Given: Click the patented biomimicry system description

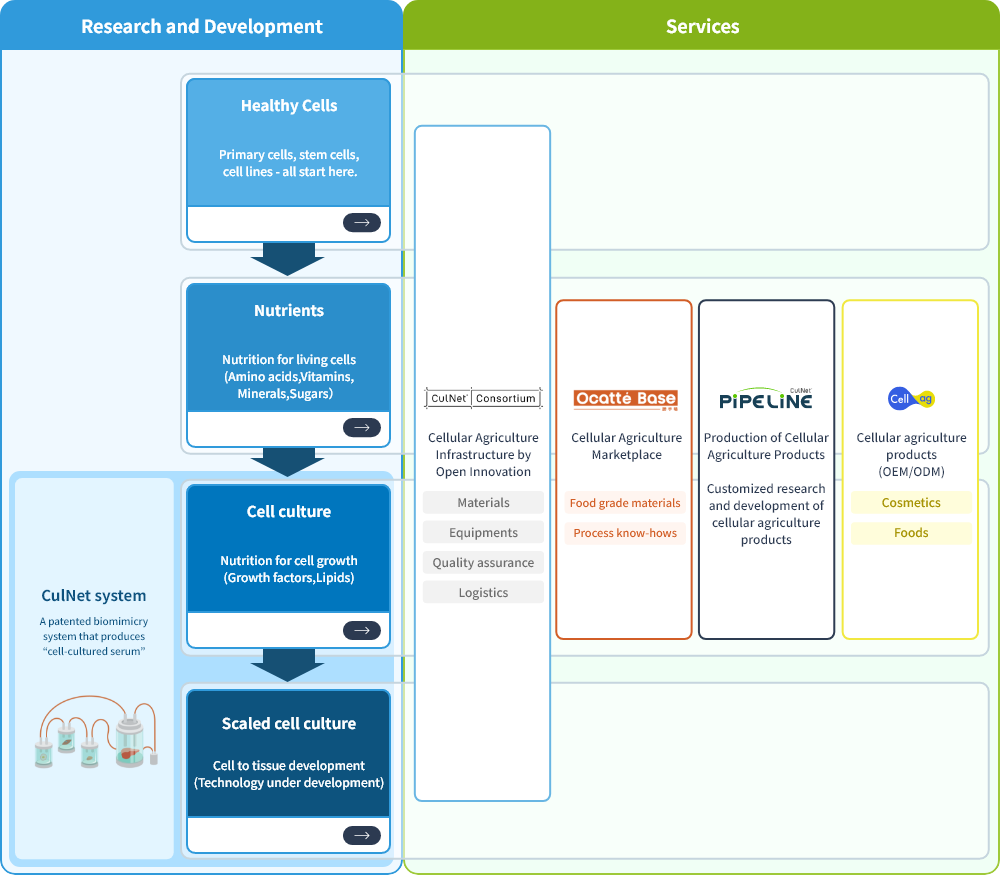Looking at the screenshot, I should (x=94, y=636).
